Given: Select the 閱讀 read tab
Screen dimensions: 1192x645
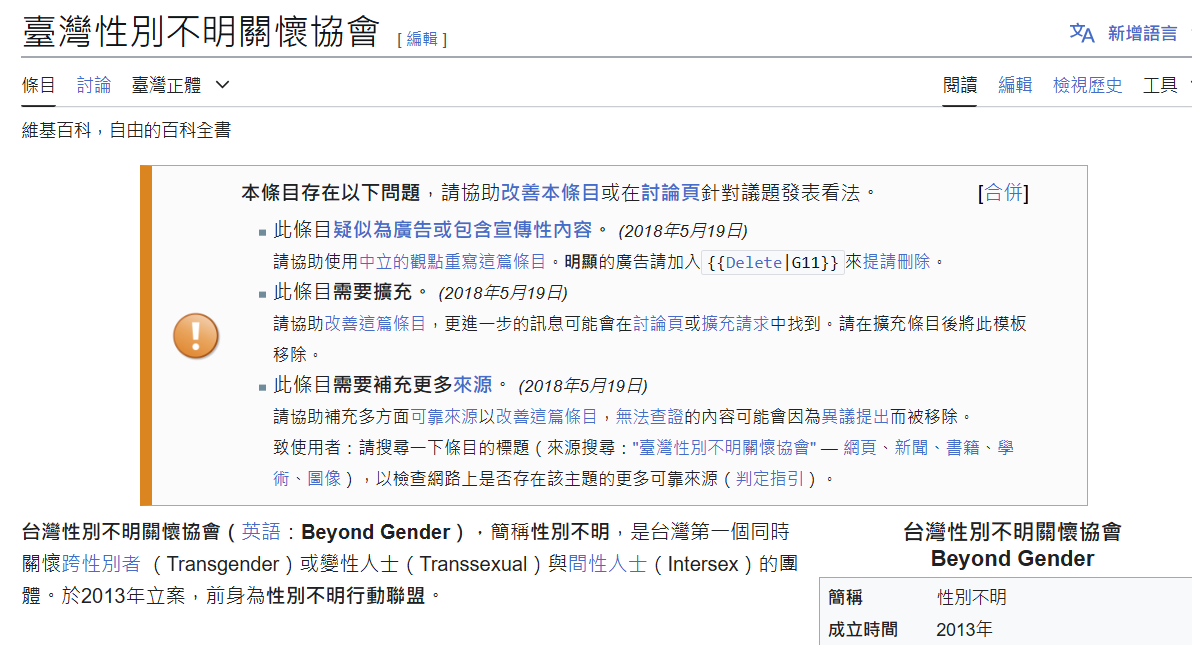Looking at the screenshot, I should pyautogui.click(x=960, y=85).
